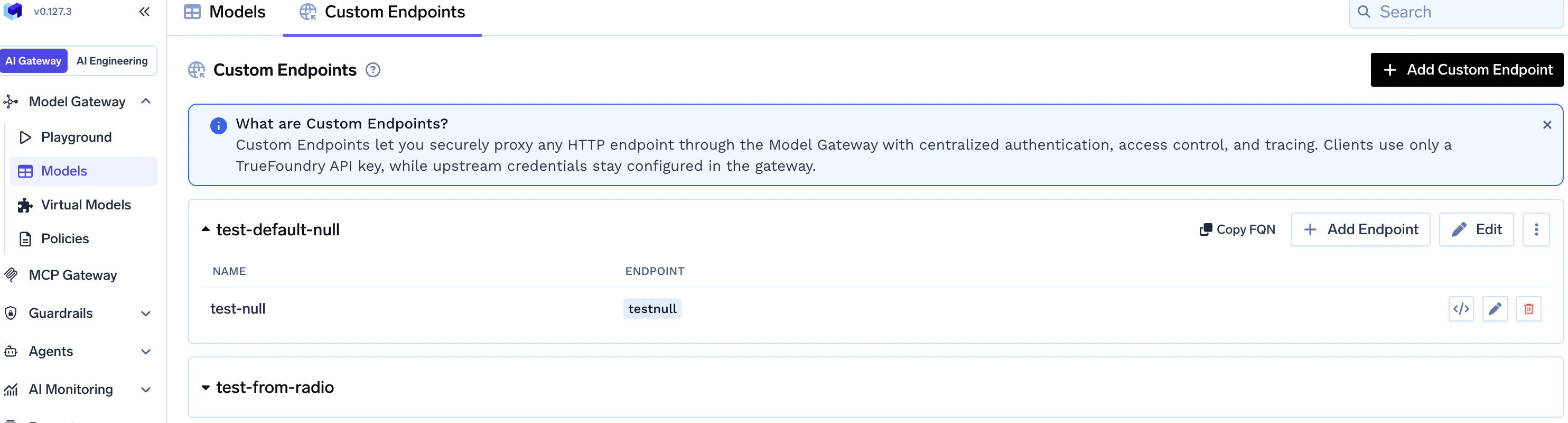Click Add Endpoint for test-default-null
1568x423 pixels.
point(1360,229)
